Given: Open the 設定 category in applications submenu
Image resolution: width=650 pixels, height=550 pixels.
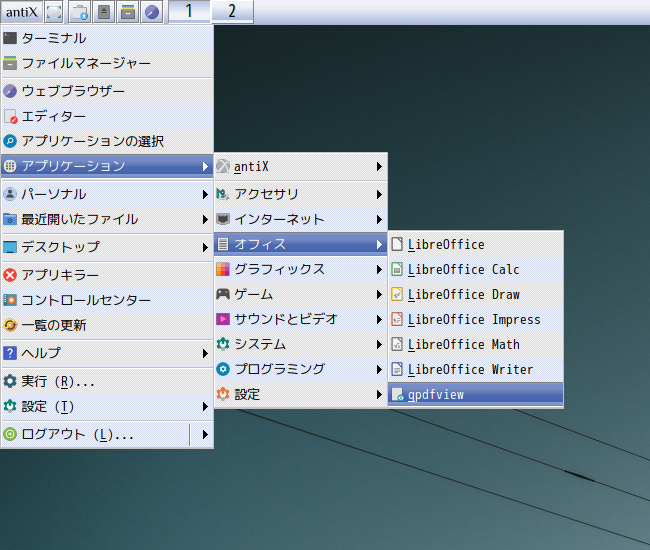Looking at the screenshot, I should coord(301,394).
